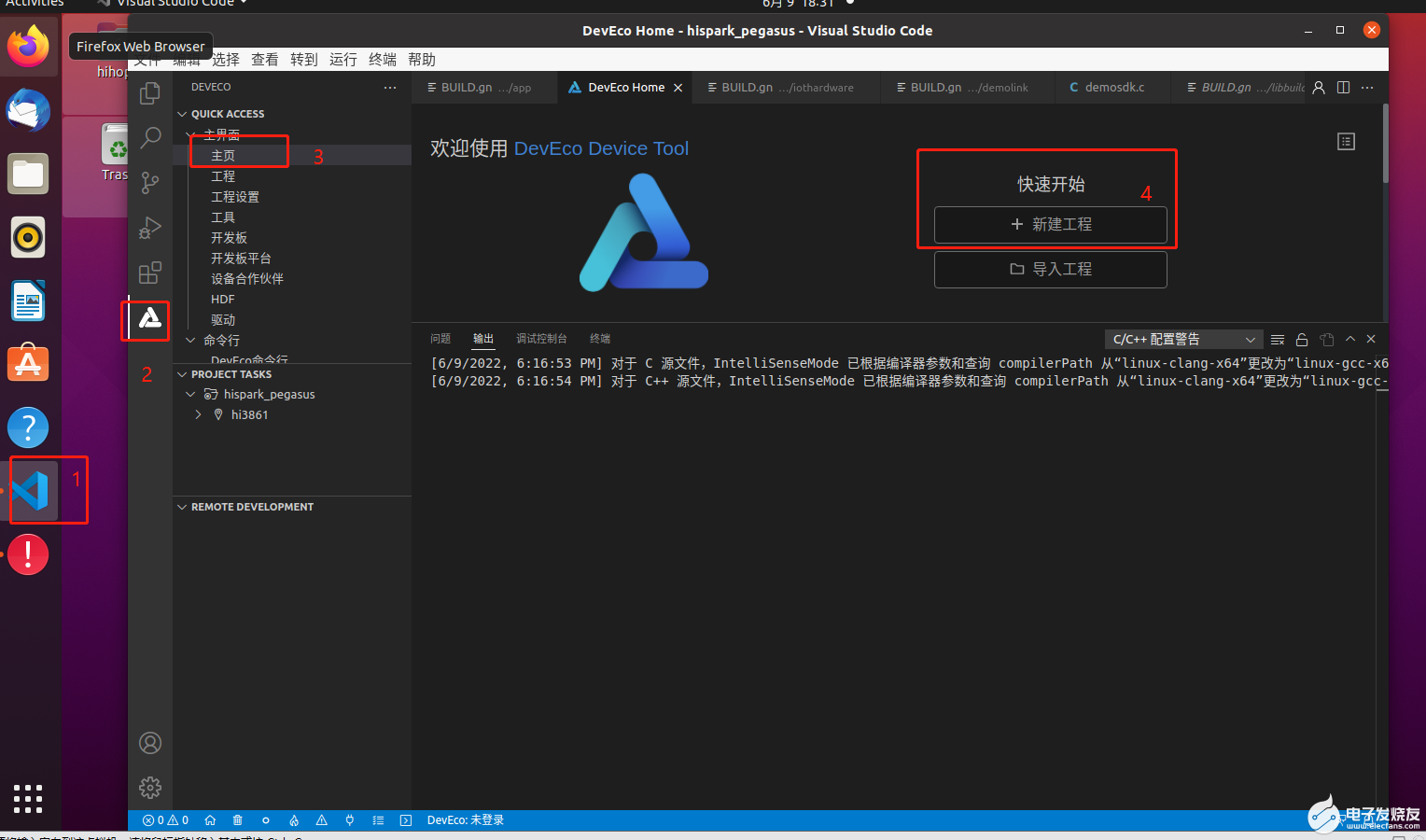
Task: Click the flame burn icon in the status bar
Action: coord(294,820)
